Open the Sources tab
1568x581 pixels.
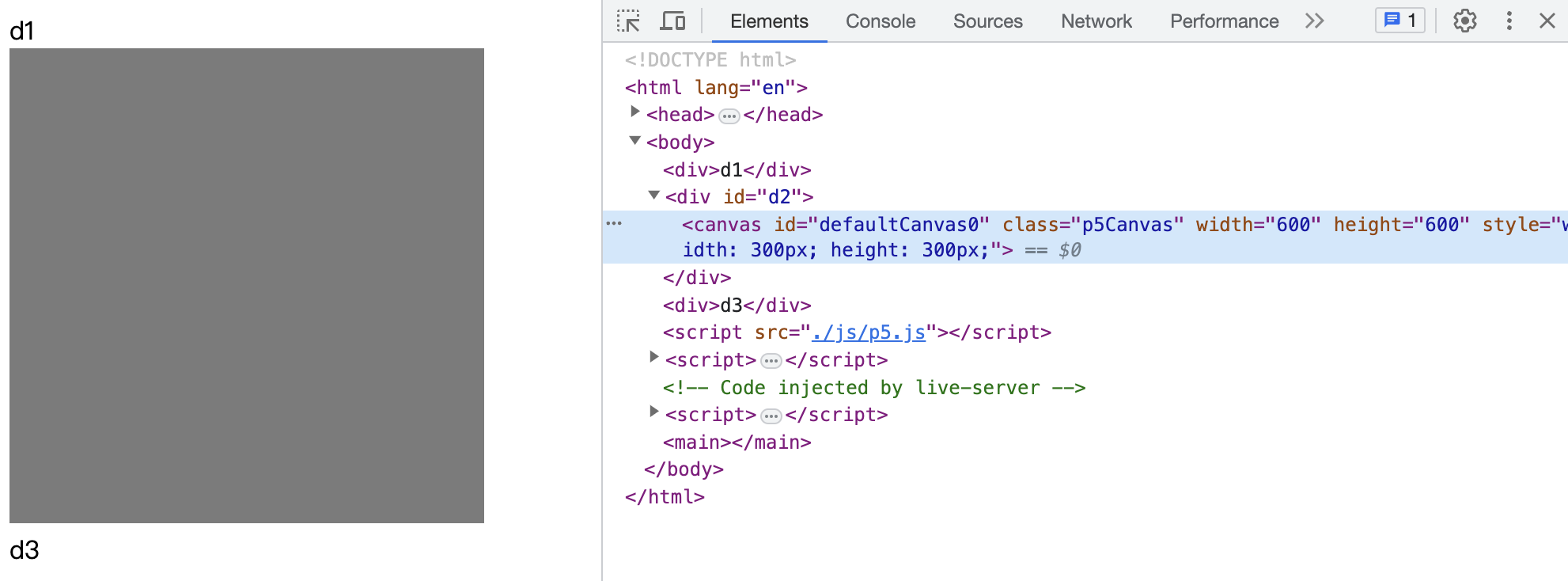coord(988,21)
